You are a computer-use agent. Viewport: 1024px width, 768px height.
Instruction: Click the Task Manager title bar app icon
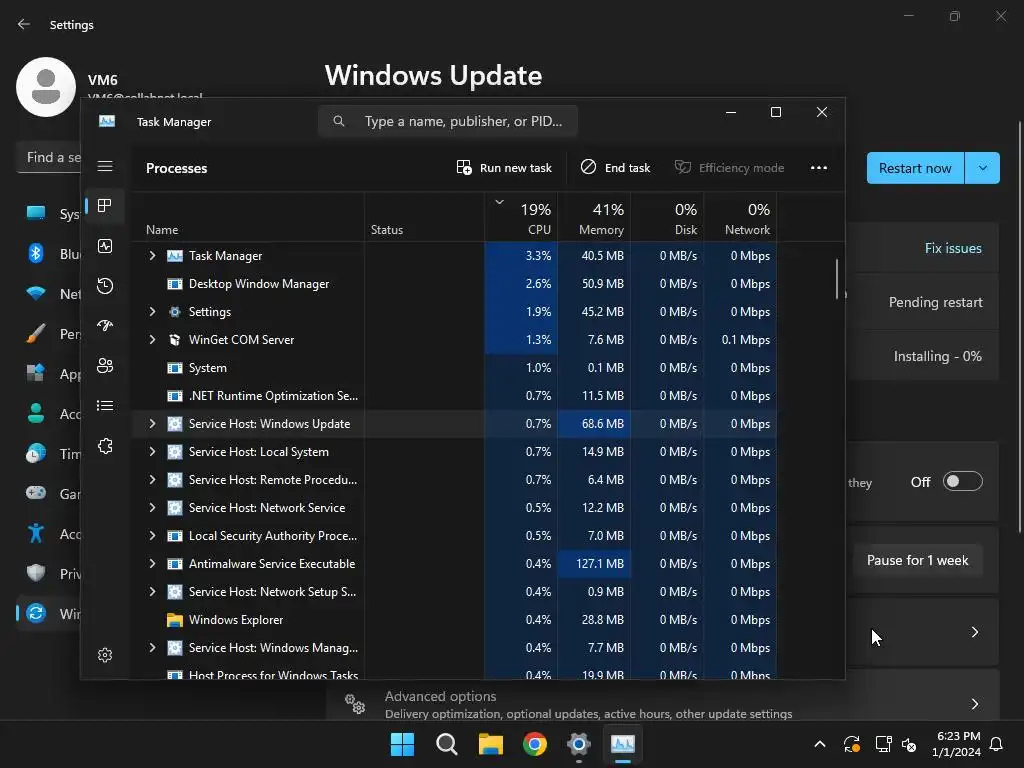(106, 121)
